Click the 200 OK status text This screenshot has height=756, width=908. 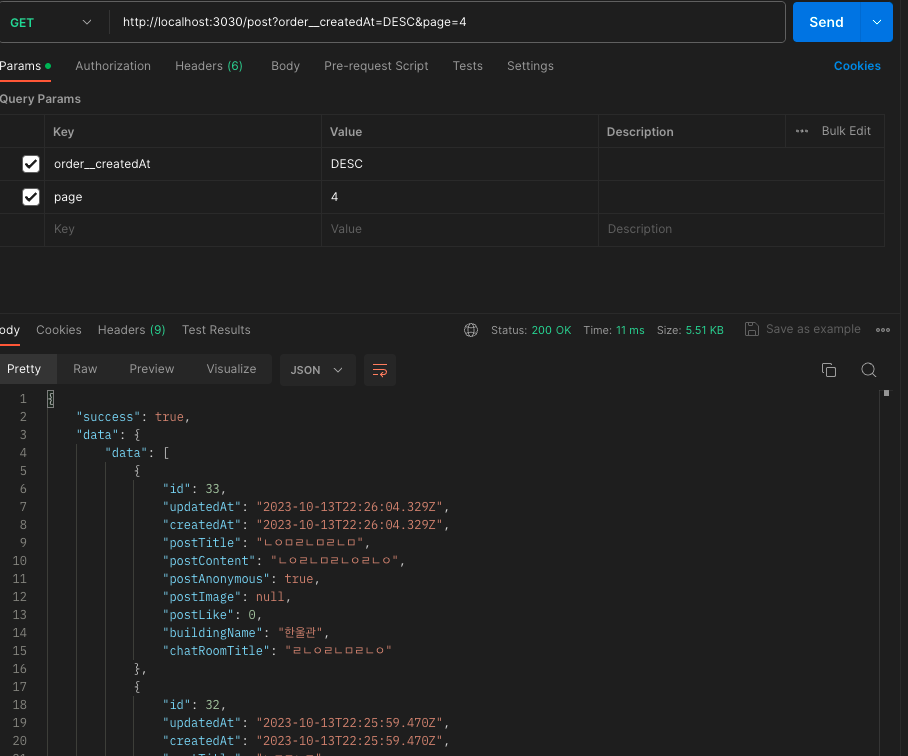[x=551, y=330]
